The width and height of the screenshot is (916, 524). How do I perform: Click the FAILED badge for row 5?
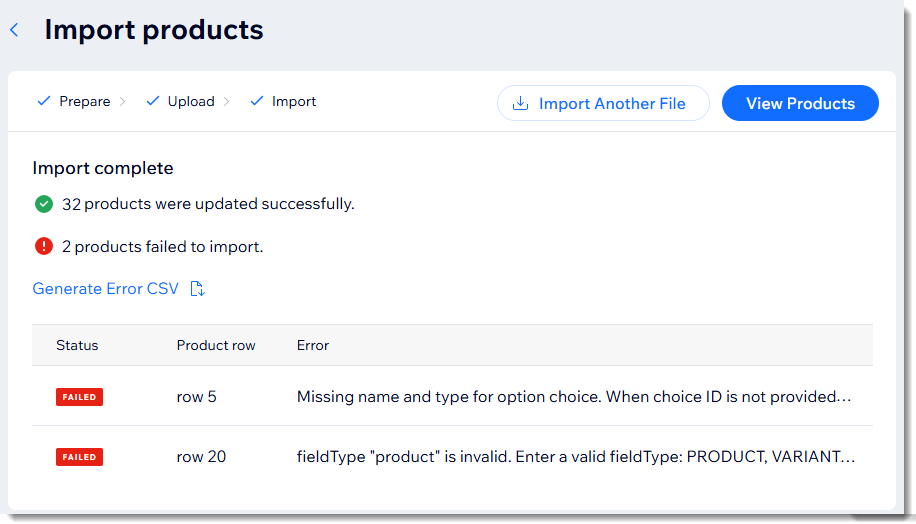[x=79, y=397]
